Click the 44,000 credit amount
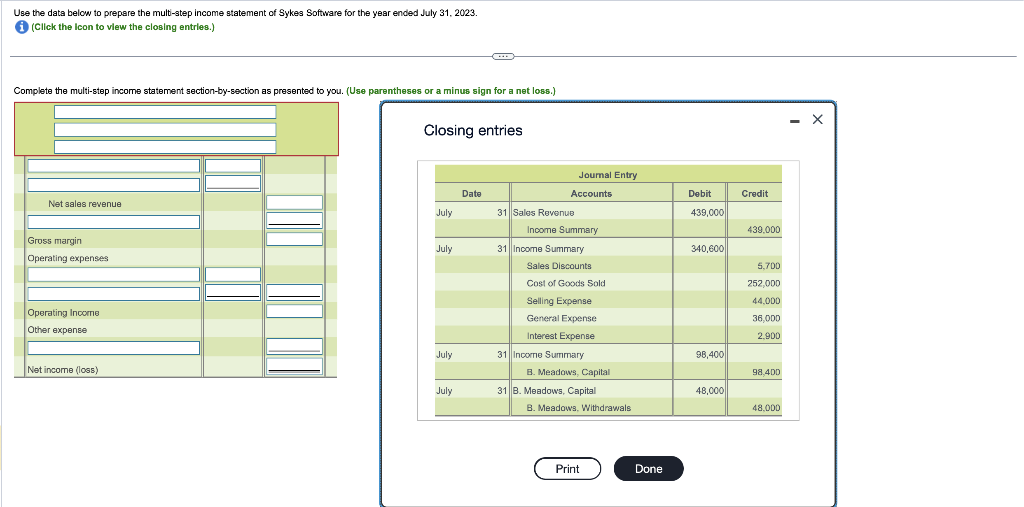 click(766, 301)
